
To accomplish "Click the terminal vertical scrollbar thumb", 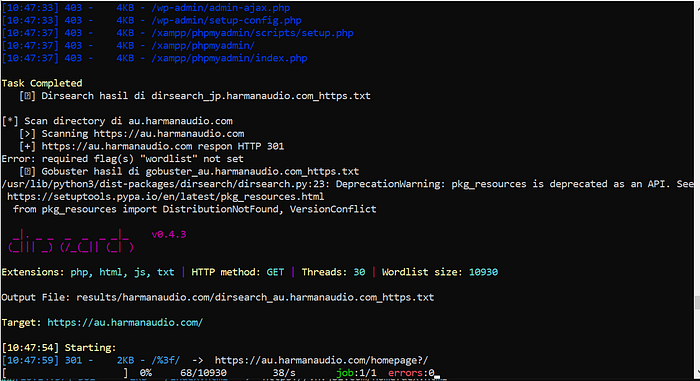I will tap(697, 302).
